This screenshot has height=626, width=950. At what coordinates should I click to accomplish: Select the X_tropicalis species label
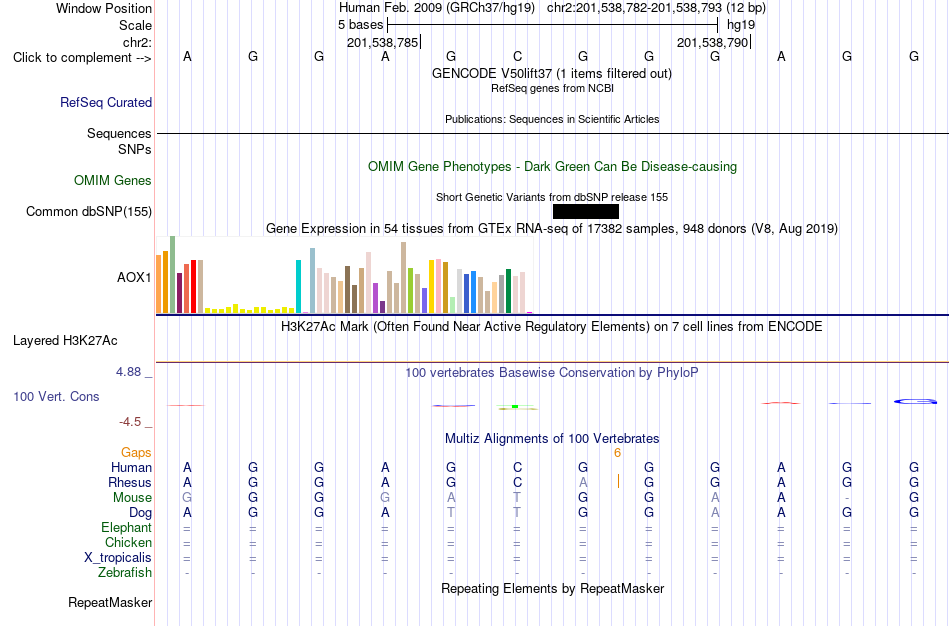(x=118, y=558)
